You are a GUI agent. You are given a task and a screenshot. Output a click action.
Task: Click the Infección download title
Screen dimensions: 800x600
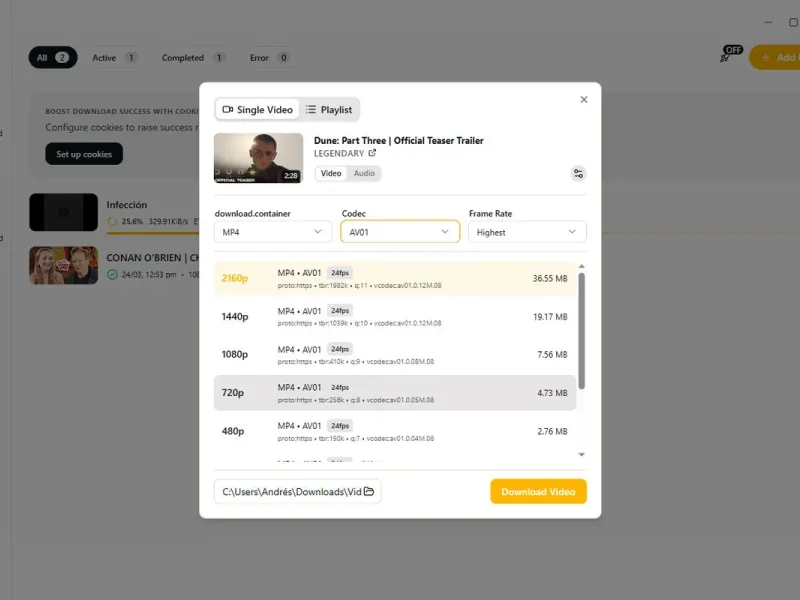pos(127,205)
